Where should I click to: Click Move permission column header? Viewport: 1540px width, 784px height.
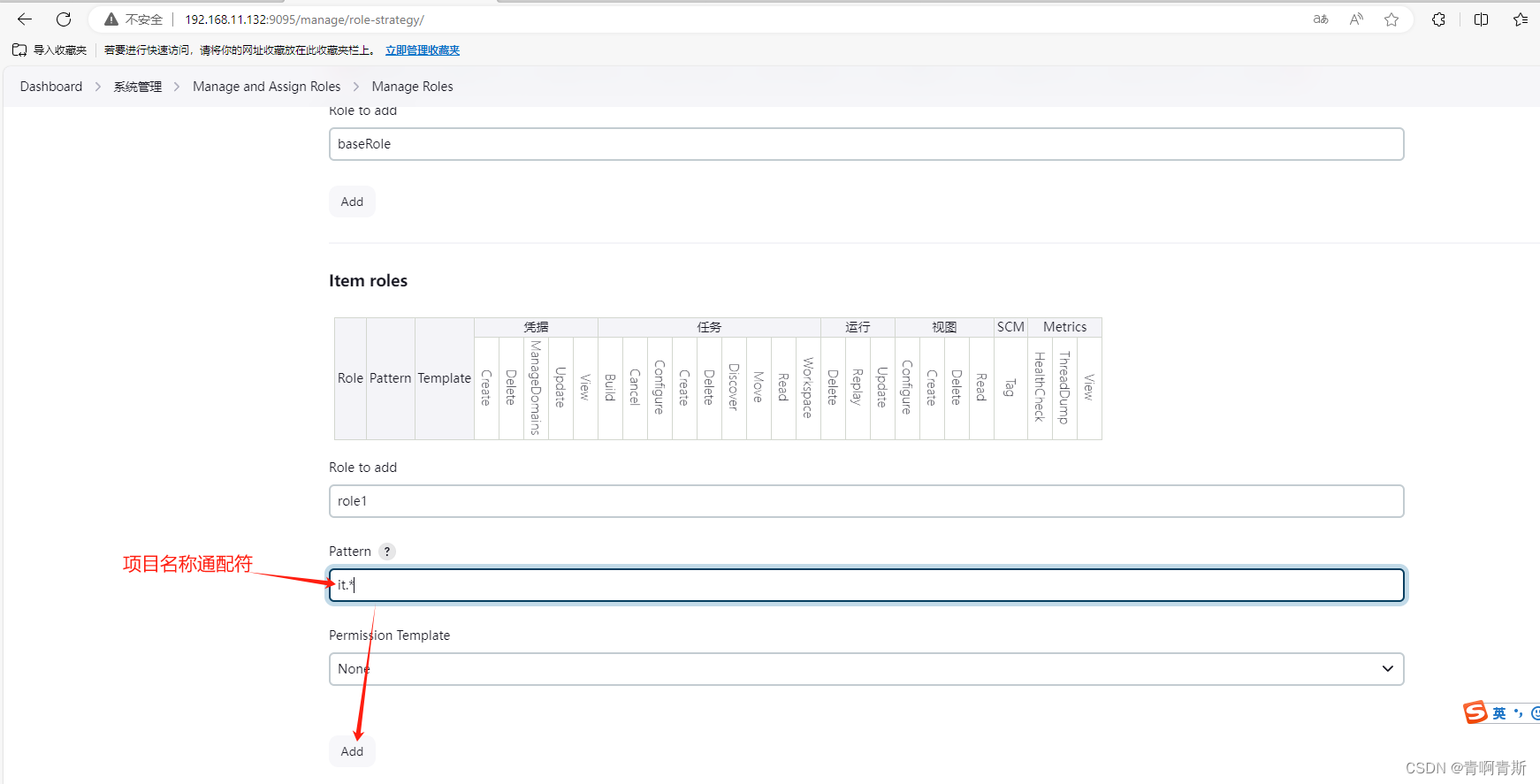[x=759, y=388]
